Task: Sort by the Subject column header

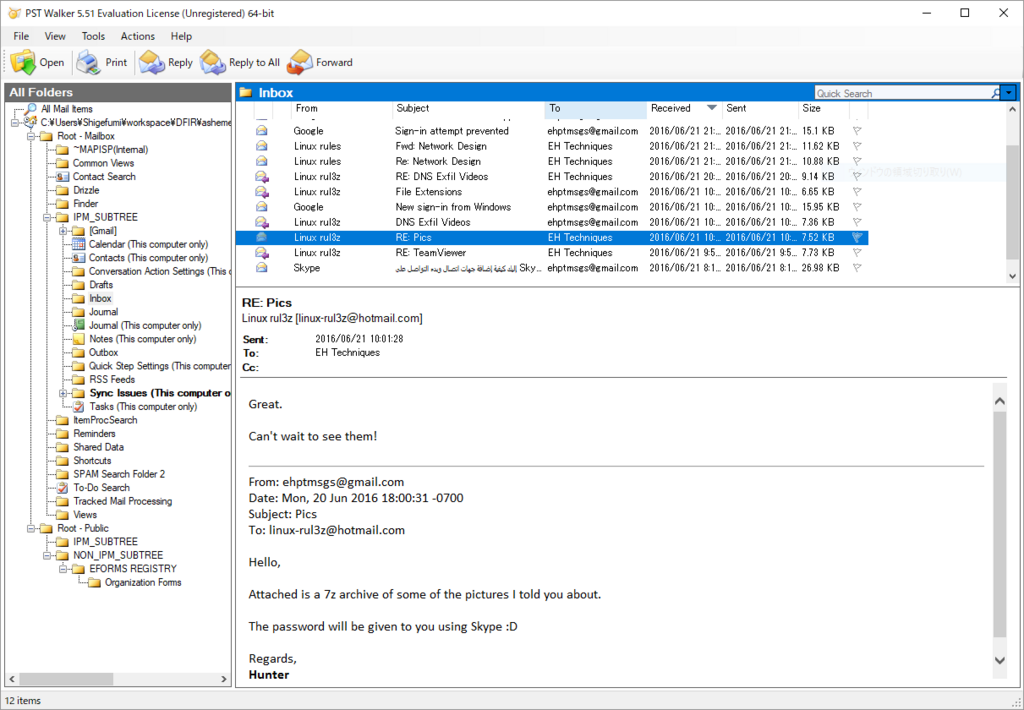Action: (468, 108)
